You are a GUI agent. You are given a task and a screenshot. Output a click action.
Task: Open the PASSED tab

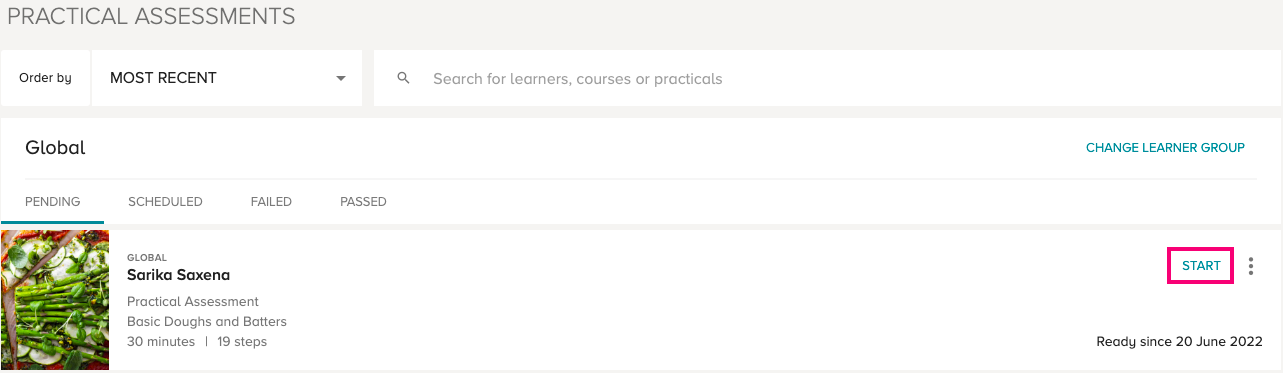(x=363, y=201)
